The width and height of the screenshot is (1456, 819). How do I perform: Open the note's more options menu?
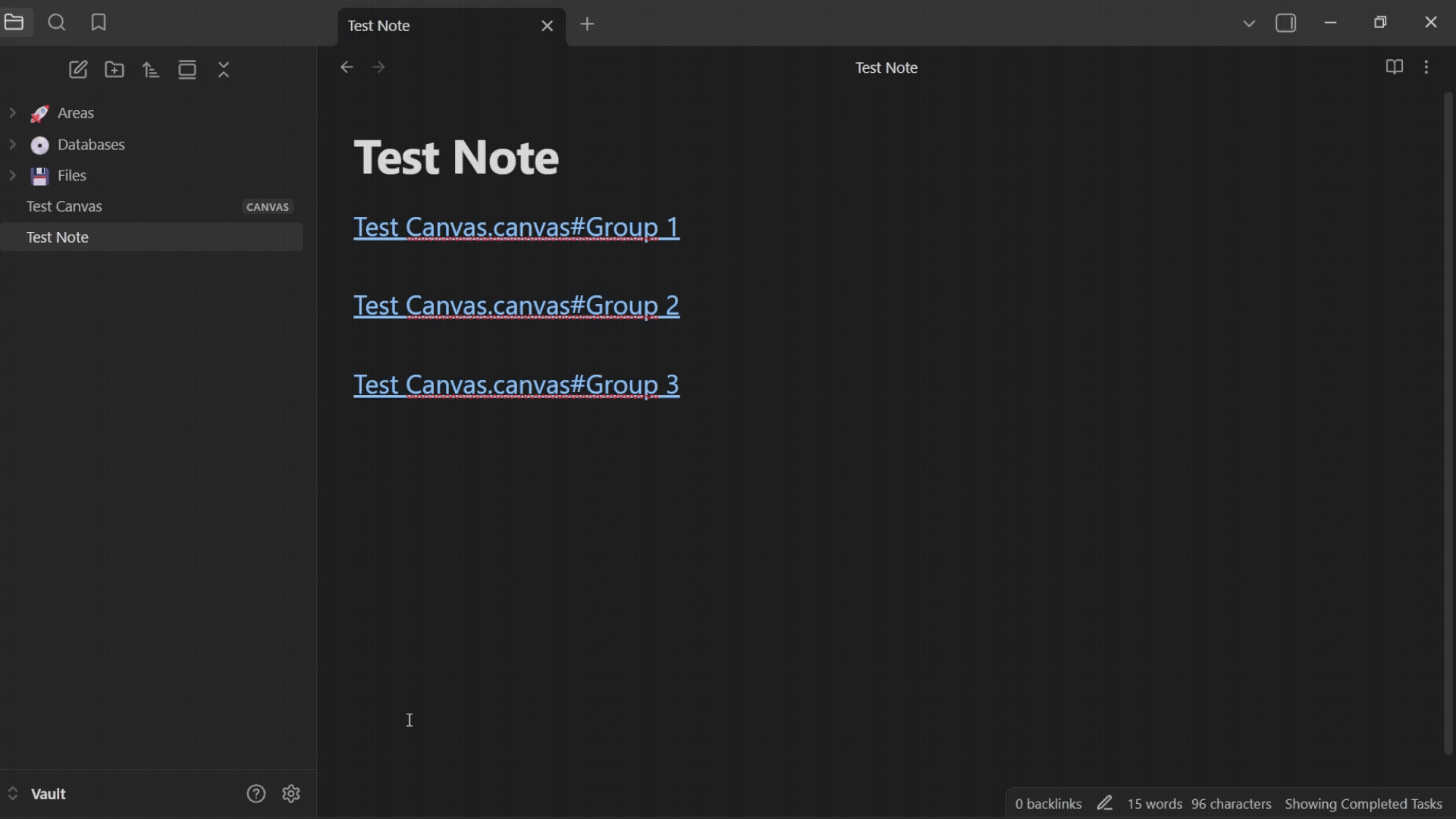pos(1426,67)
